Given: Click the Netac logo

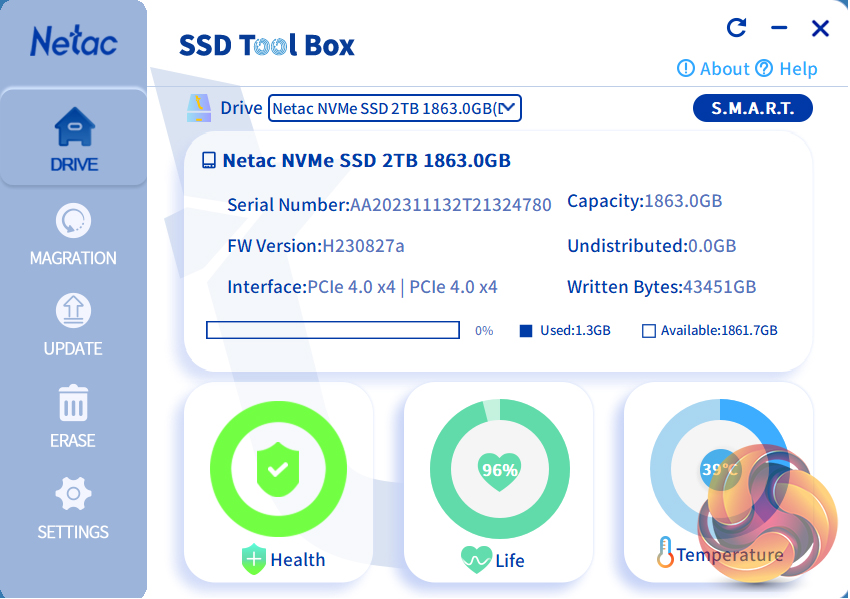Looking at the screenshot, I should pyautogui.click(x=74, y=41).
